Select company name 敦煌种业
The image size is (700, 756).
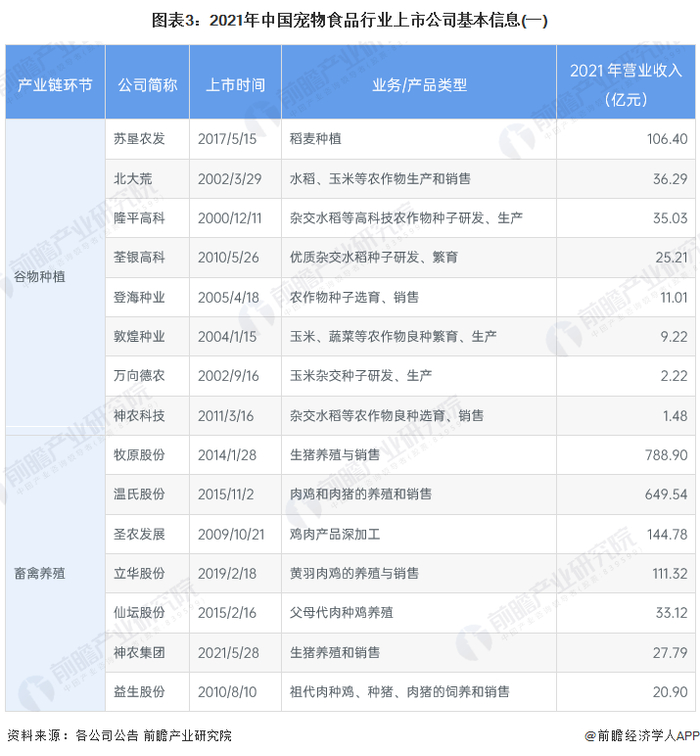click(139, 336)
